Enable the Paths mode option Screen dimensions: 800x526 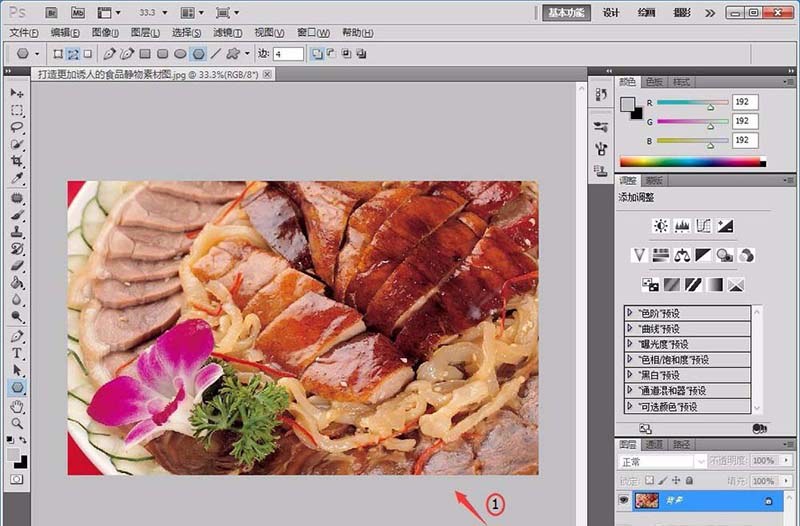click(x=73, y=53)
